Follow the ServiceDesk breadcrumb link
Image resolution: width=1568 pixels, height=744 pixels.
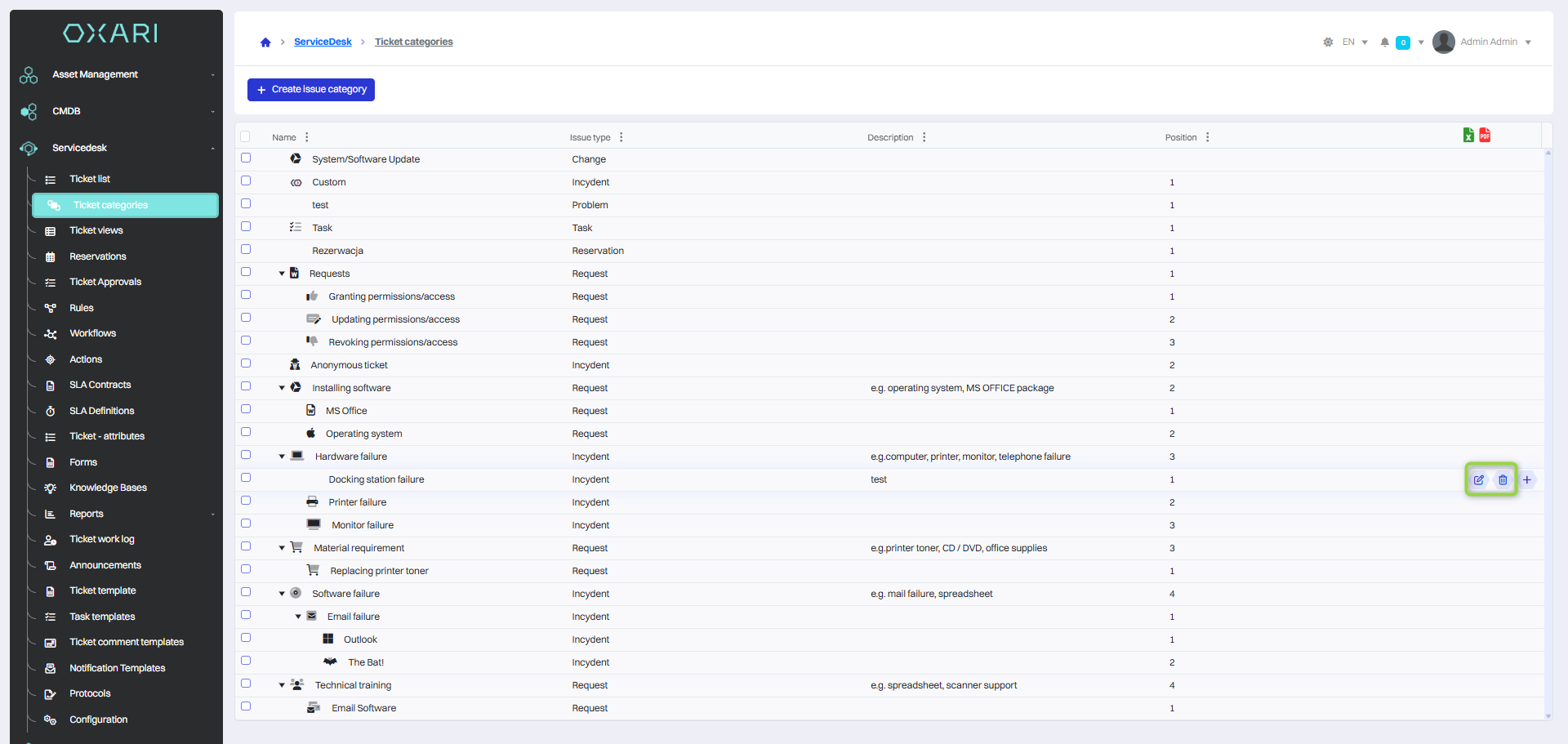tap(323, 42)
